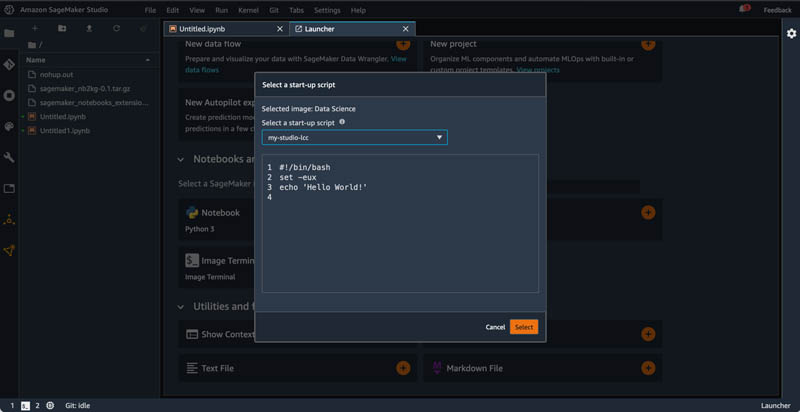Open SageMaker components and registries icon

click(9, 220)
